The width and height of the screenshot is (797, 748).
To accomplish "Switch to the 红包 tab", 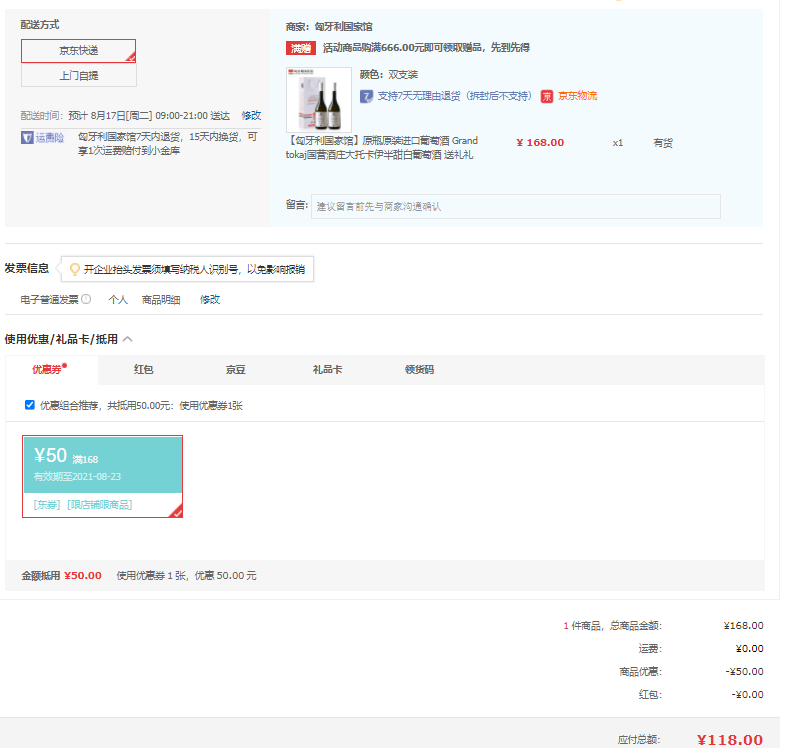I will 143,369.
